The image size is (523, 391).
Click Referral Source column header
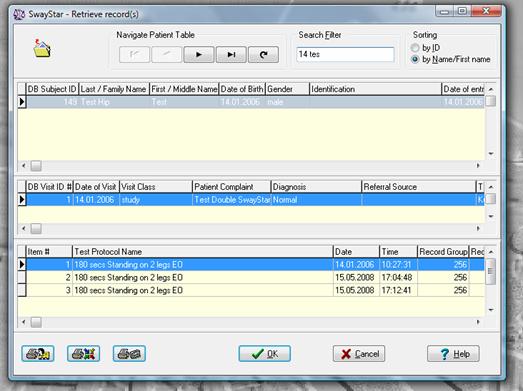point(419,187)
